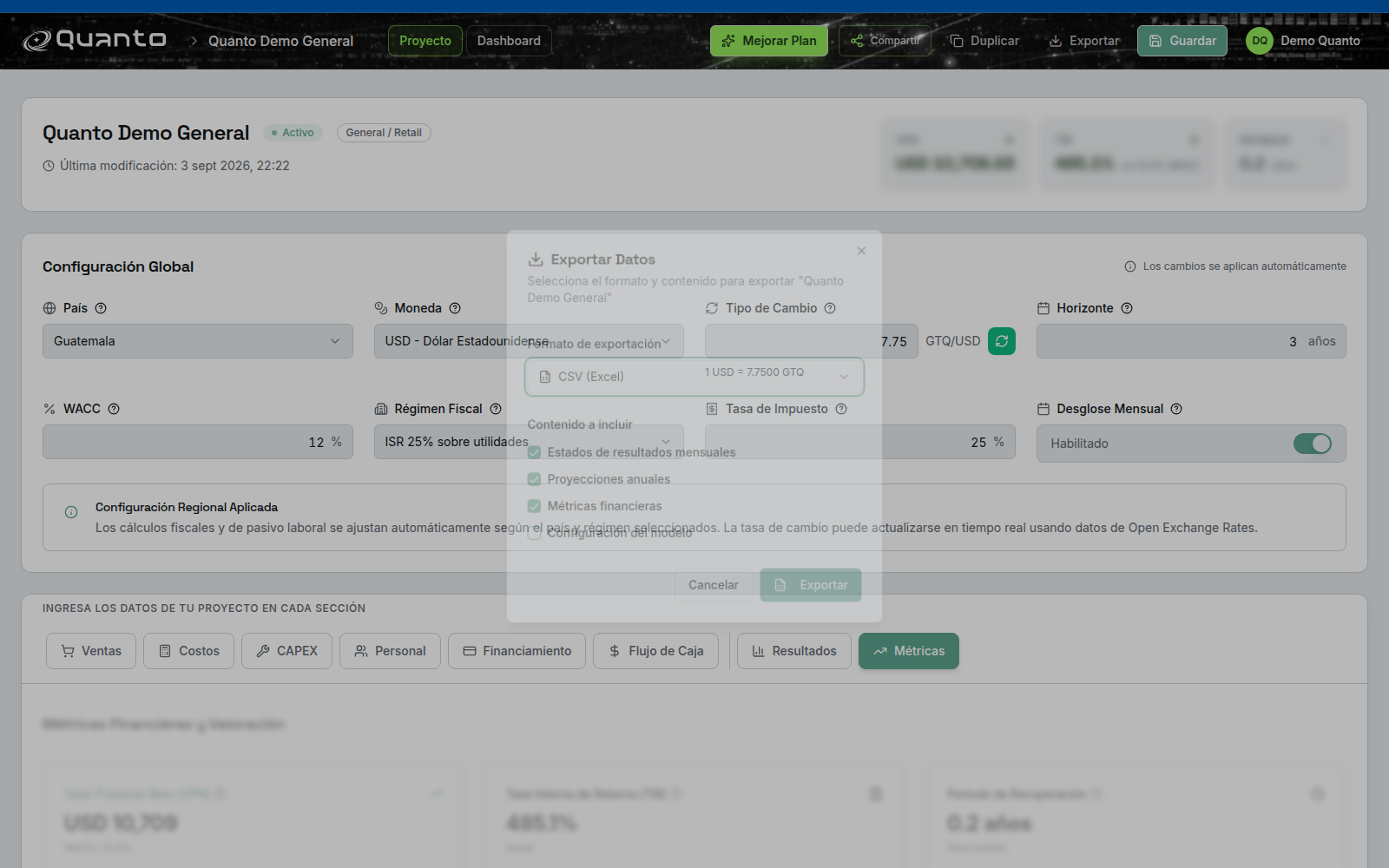Open the Moneda dropdown with USD
The image size is (1389, 868).
point(529,341)
